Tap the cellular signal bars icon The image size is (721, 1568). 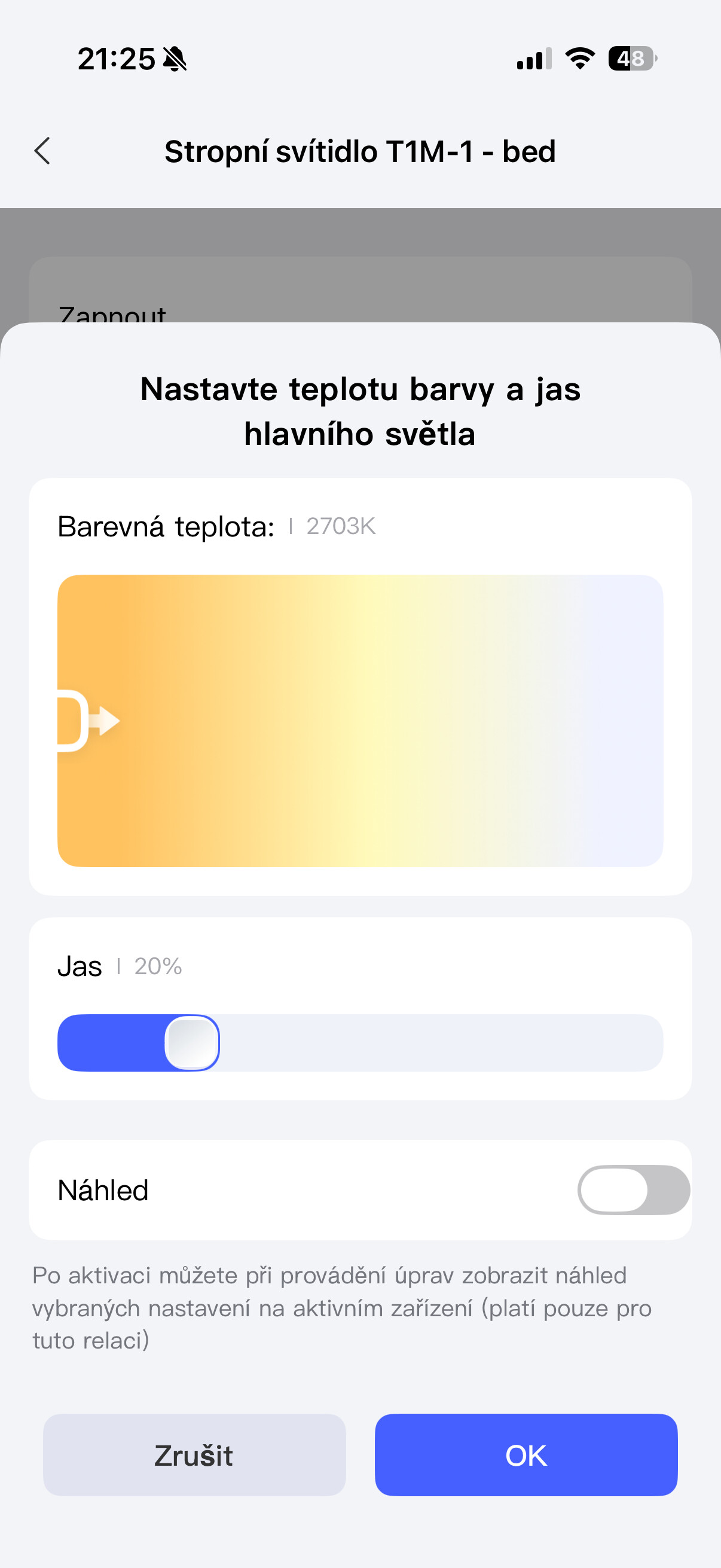click(534, 59)
